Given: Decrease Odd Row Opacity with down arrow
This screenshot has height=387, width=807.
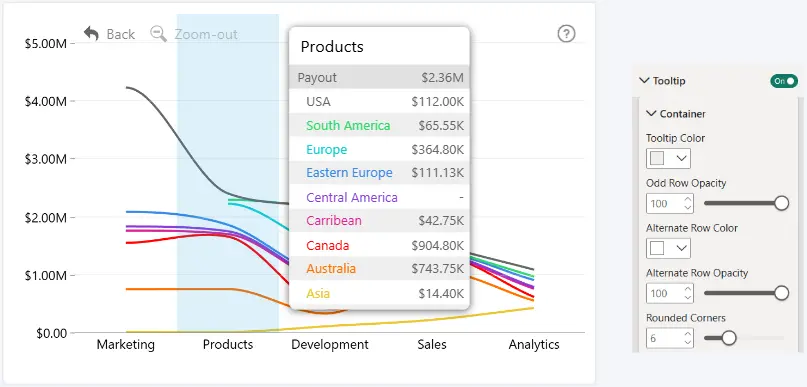Looking at the screenshot, I should click(x=688, y=207).
